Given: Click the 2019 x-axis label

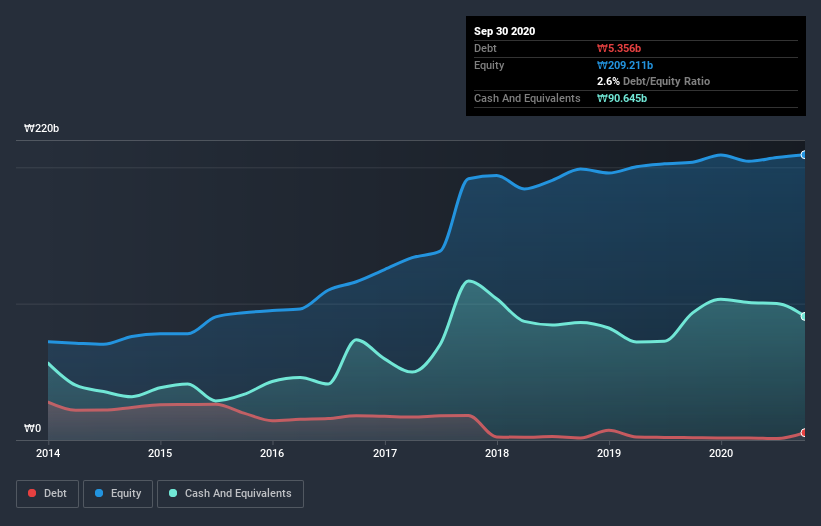Looking at the screenshot, I should (x=609, y=453).
